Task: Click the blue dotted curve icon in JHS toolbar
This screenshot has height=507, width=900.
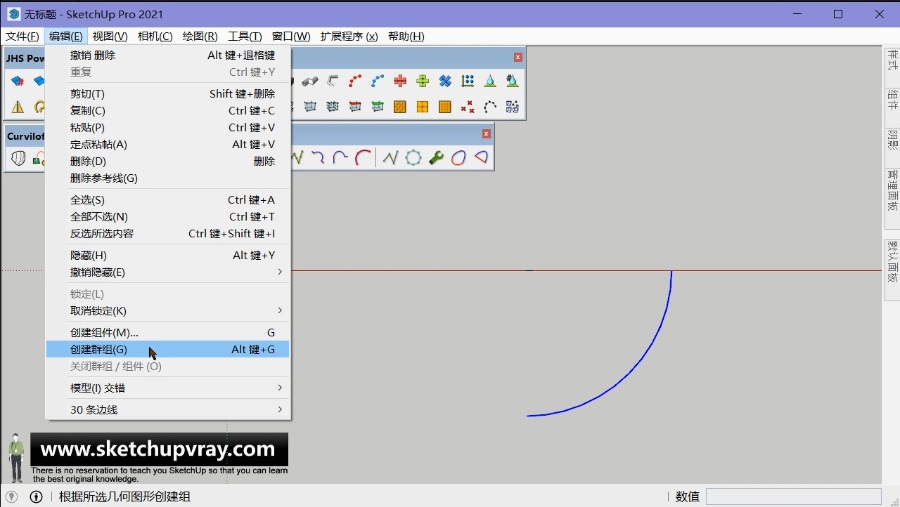Action: tap(377, 81)
